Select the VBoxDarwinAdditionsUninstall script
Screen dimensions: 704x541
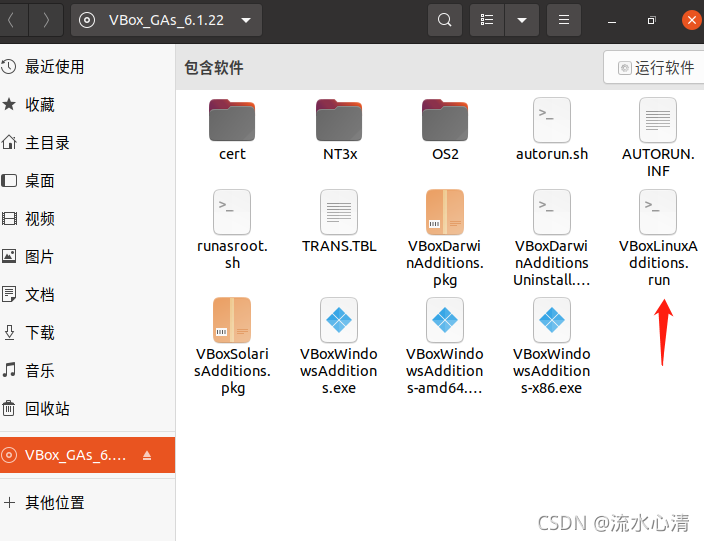click(x=552, y=238)
